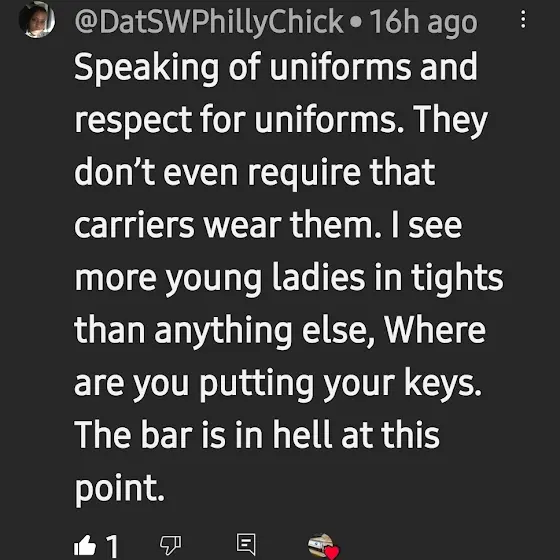Screen dimensions: 560x560
Task: Click the like count number 1
Action: (x=112, y=545)
